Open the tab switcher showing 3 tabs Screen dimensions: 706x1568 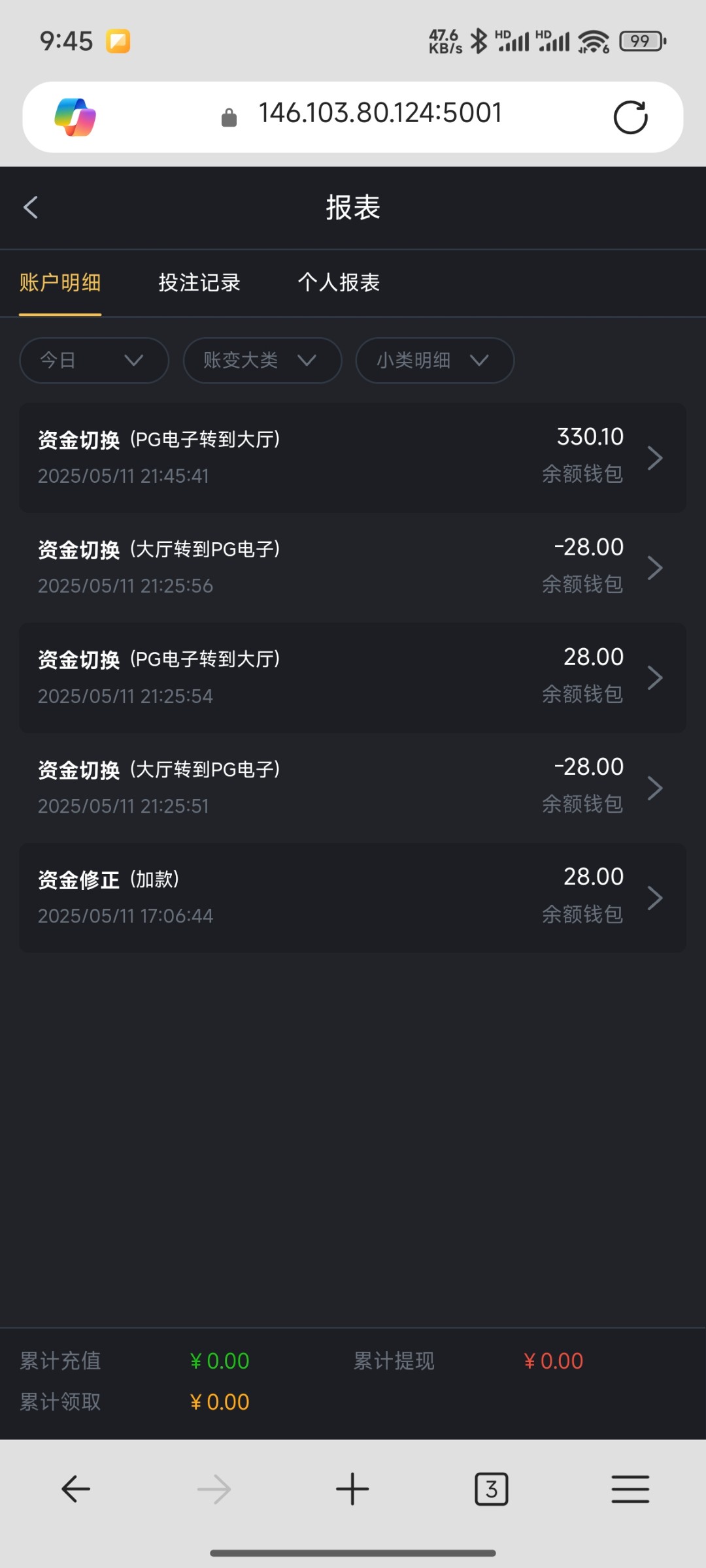click(x=491, y=1489)
